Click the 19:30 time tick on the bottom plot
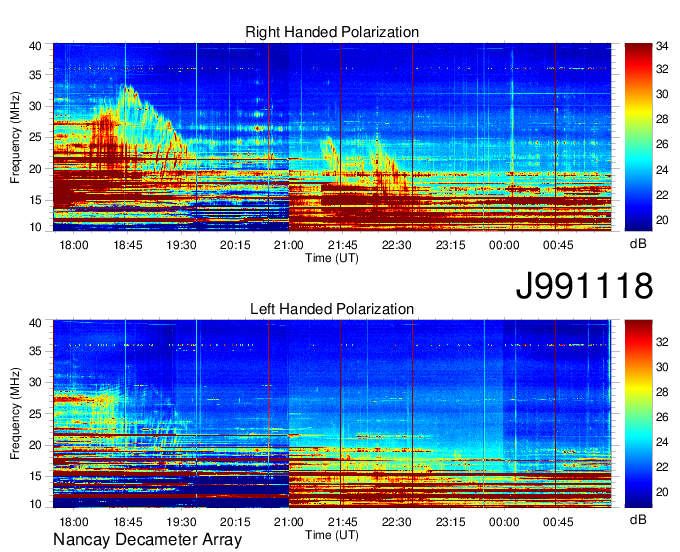Image resolution: width=680 pixels, height=552 pixels. (181, 522)
